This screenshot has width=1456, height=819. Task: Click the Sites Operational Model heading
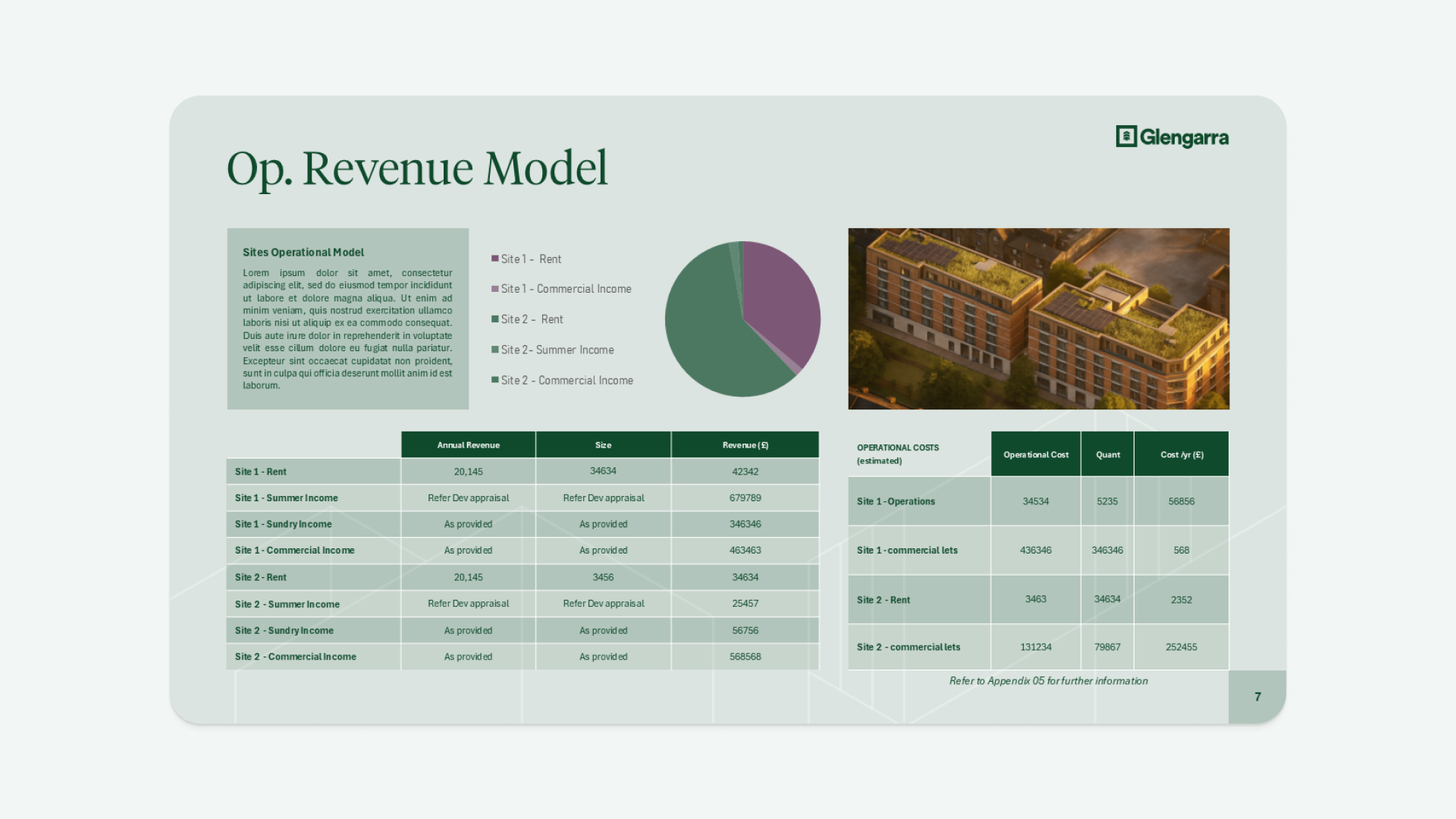(303, 253)
